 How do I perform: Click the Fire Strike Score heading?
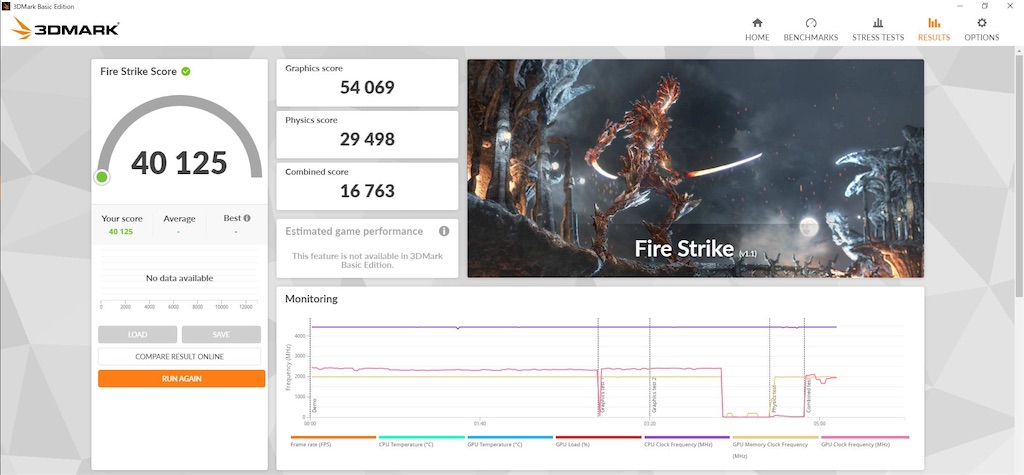tap(138, 71)
